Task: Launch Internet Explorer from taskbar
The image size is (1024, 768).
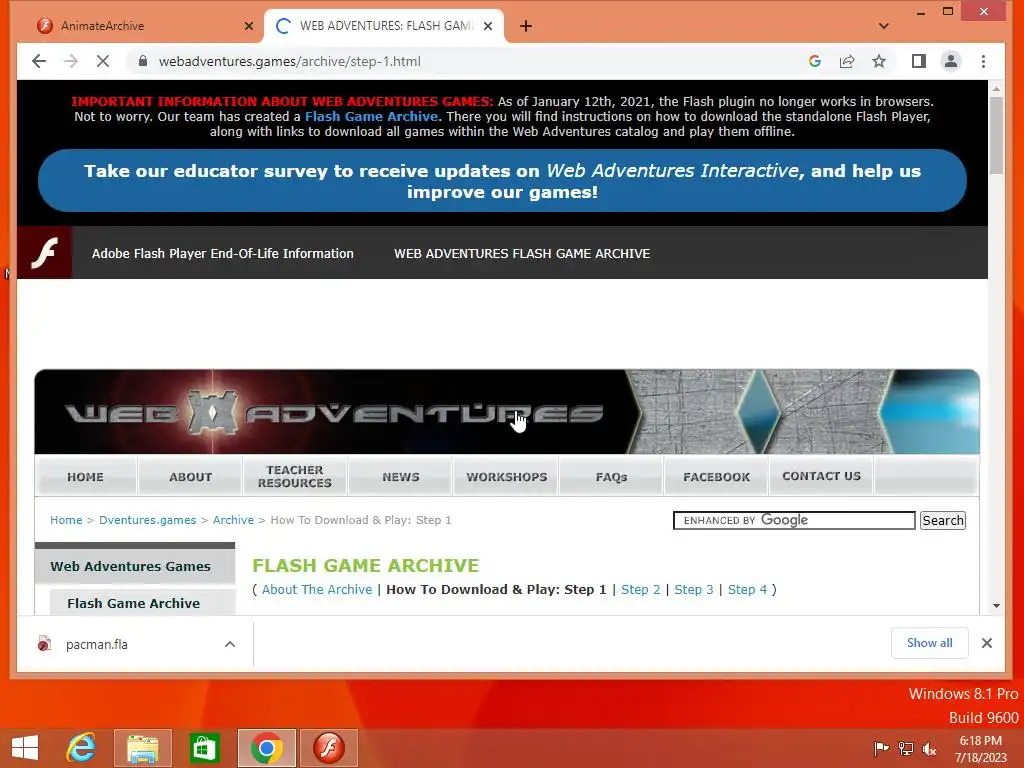Action: pos(81,747)
